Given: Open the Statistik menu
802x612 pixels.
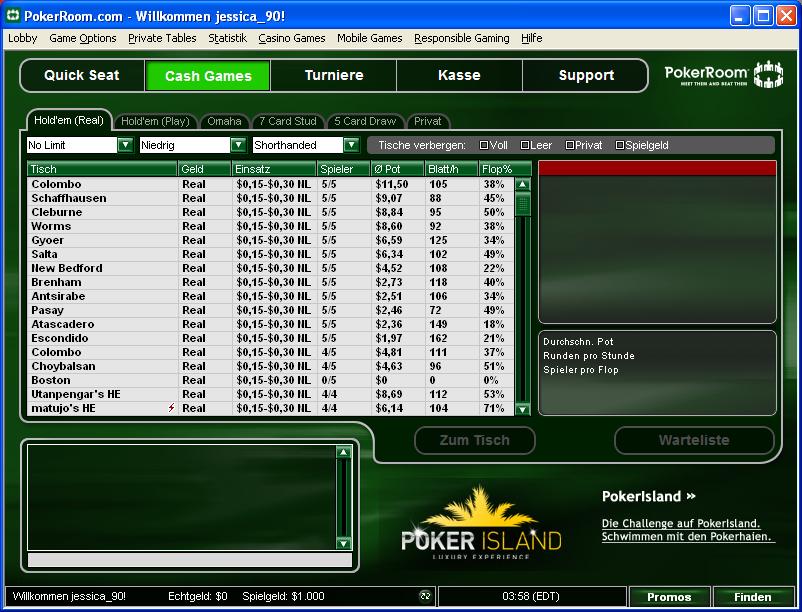Looking at the screenshot, I should tap(228, 38).
